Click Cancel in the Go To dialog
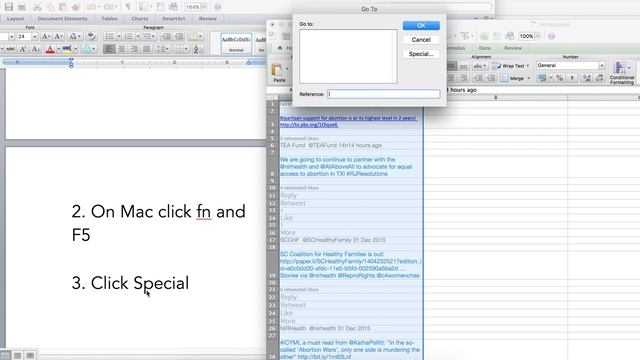 point(421,40)
